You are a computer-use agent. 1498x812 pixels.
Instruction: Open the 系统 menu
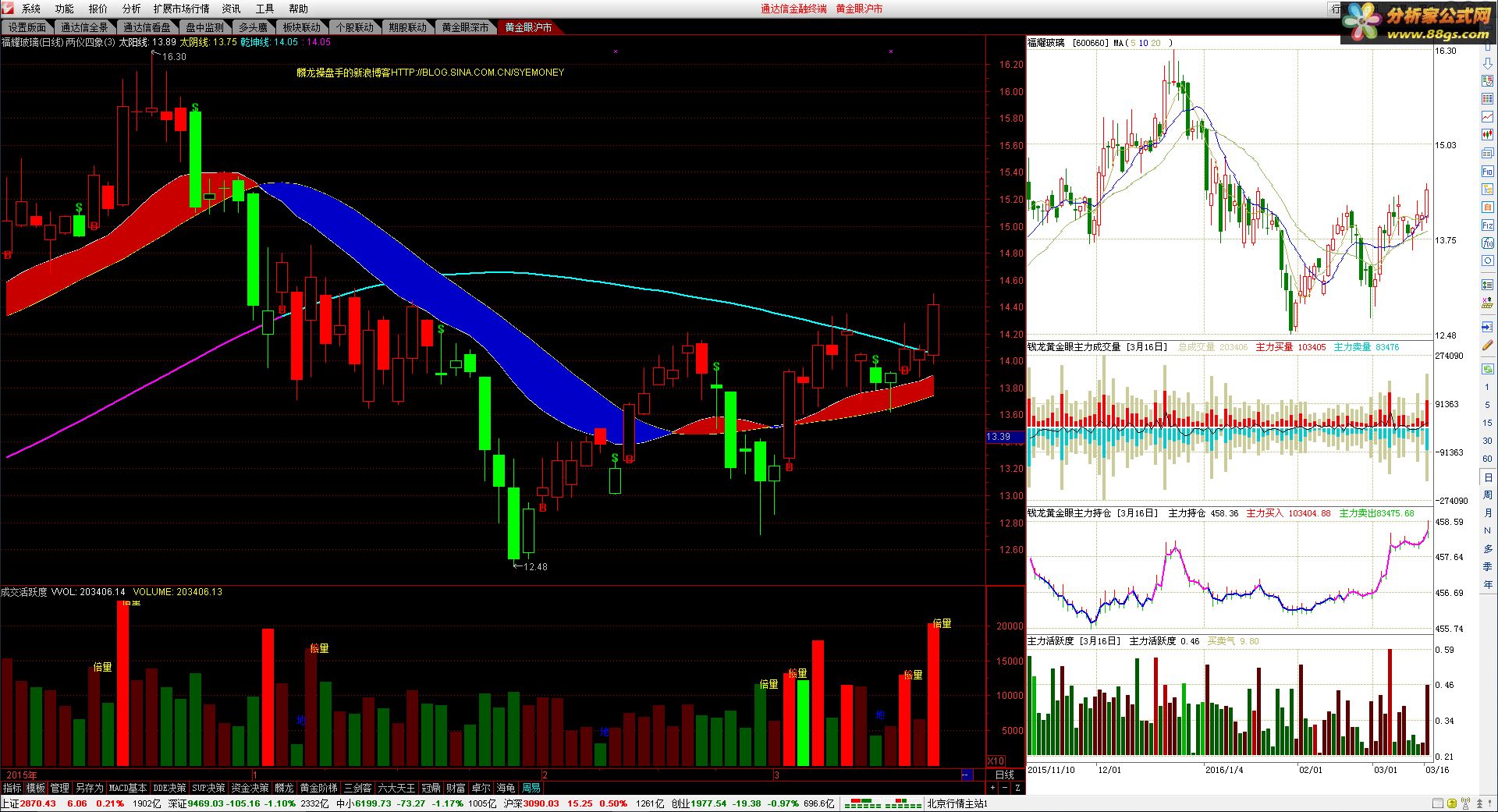point(31,9)
